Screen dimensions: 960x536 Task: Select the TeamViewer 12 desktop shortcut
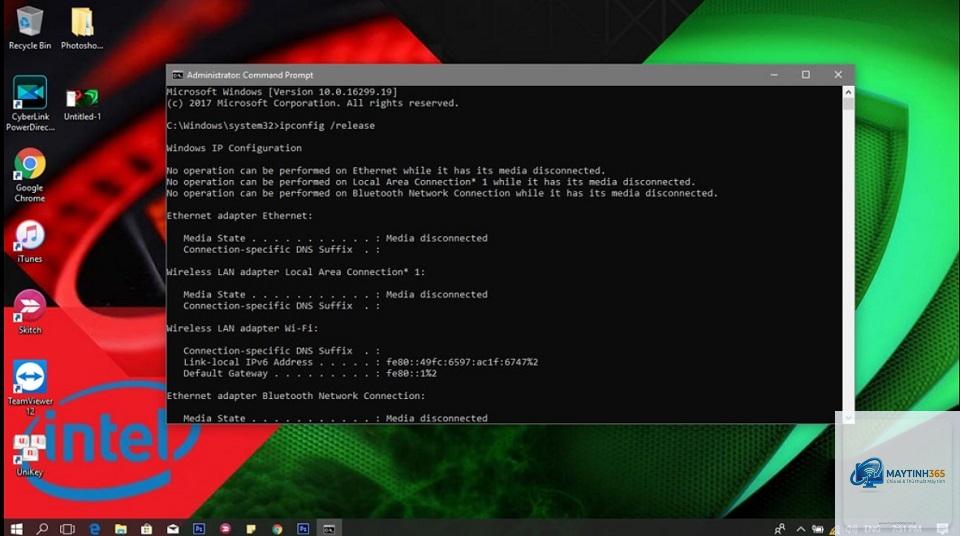tap(30, 387)
